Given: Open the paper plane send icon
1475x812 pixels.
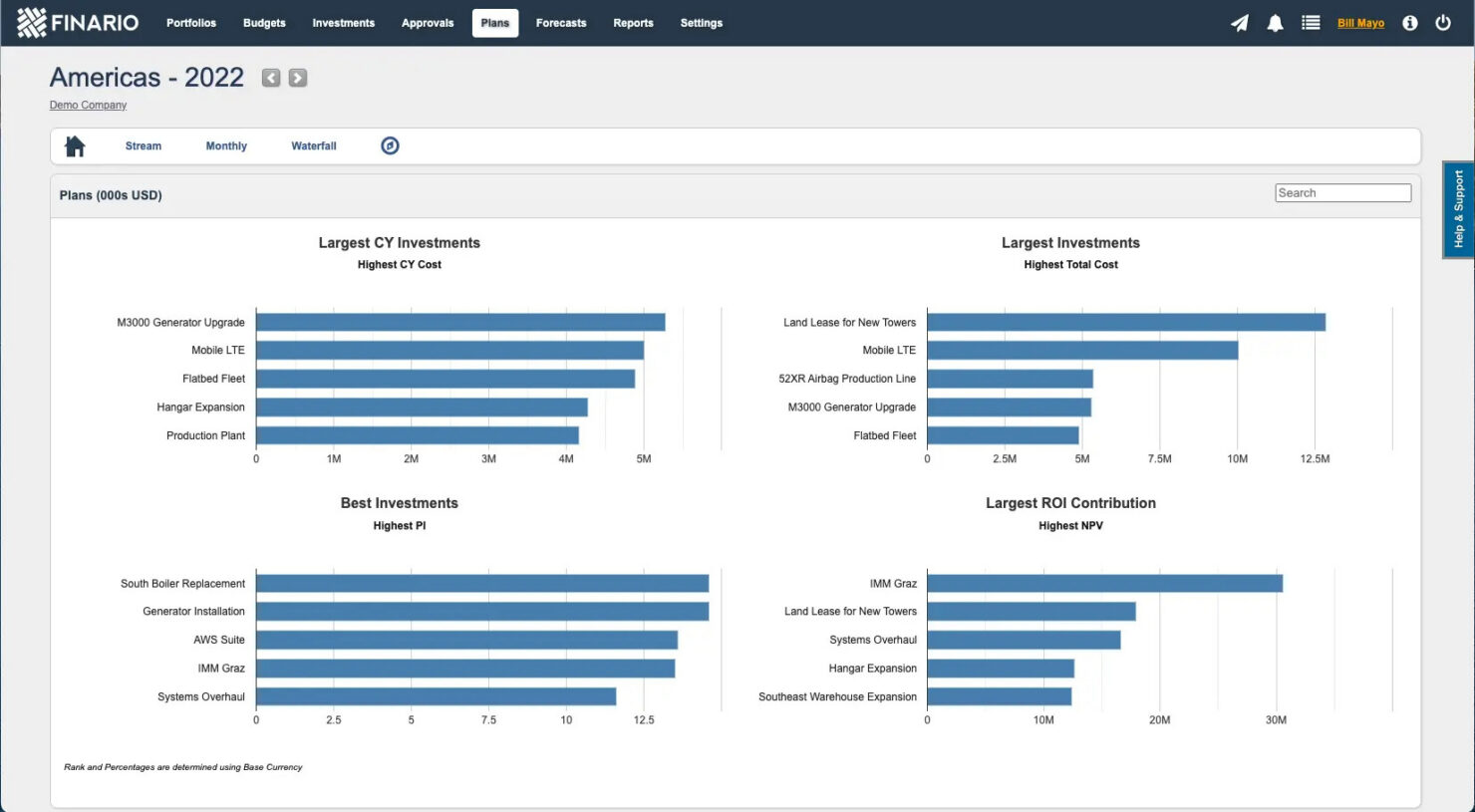Looking at the screenshot, I should pos(1239,23).
